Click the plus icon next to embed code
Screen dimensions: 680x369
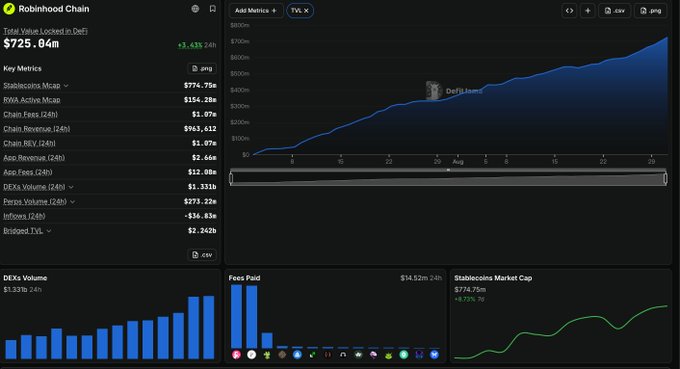pos(588,10)
